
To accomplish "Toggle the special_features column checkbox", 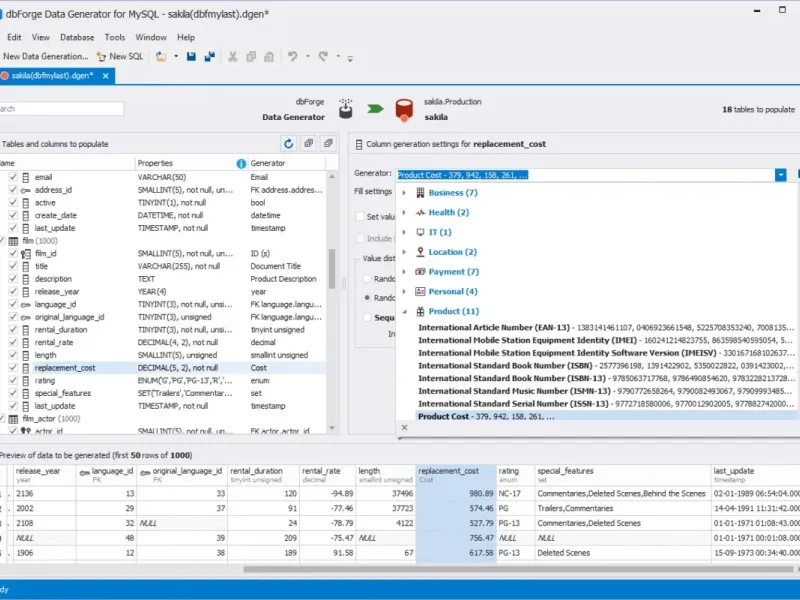I will click(x=13, y=393).
